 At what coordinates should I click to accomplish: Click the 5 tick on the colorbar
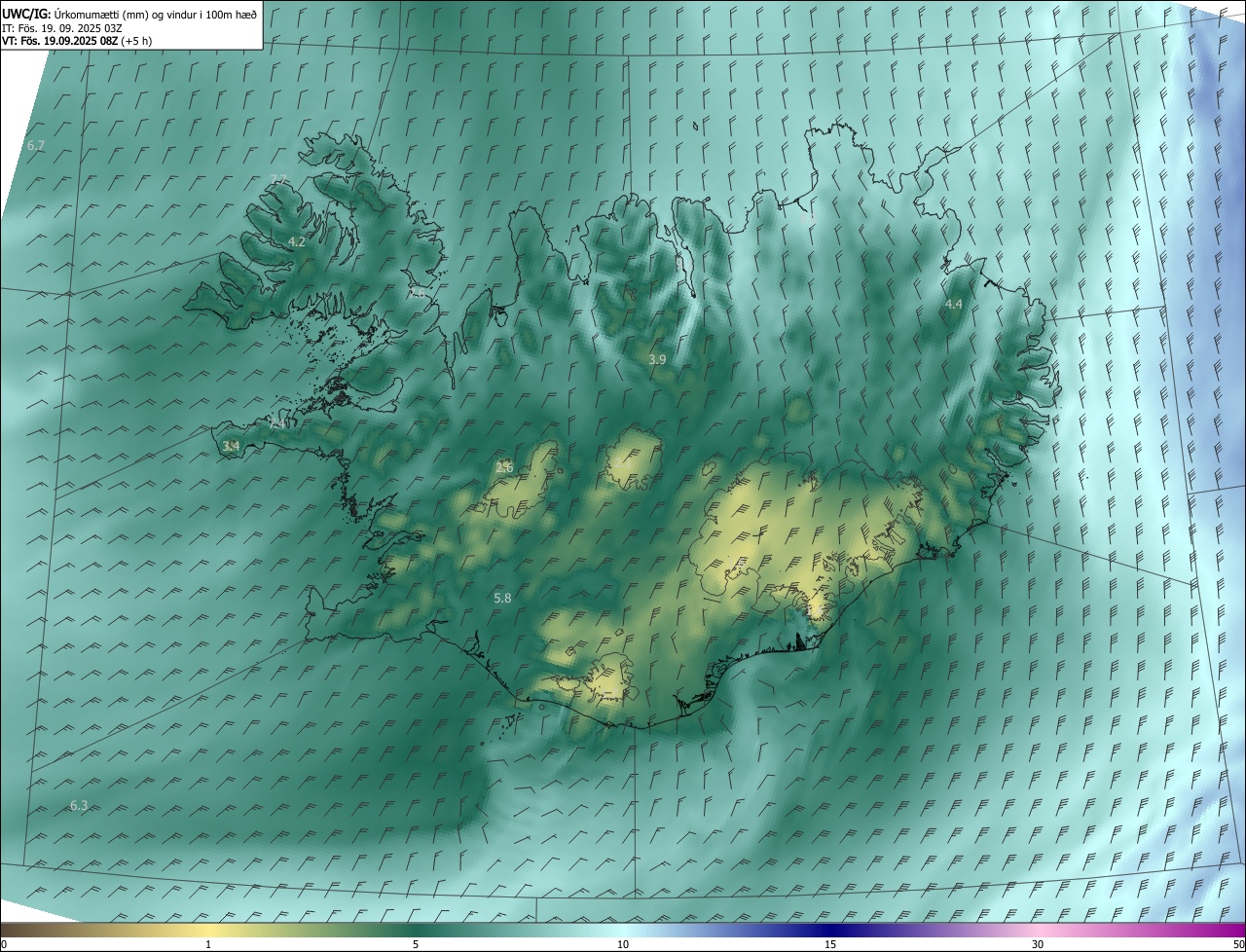(416, 945)
